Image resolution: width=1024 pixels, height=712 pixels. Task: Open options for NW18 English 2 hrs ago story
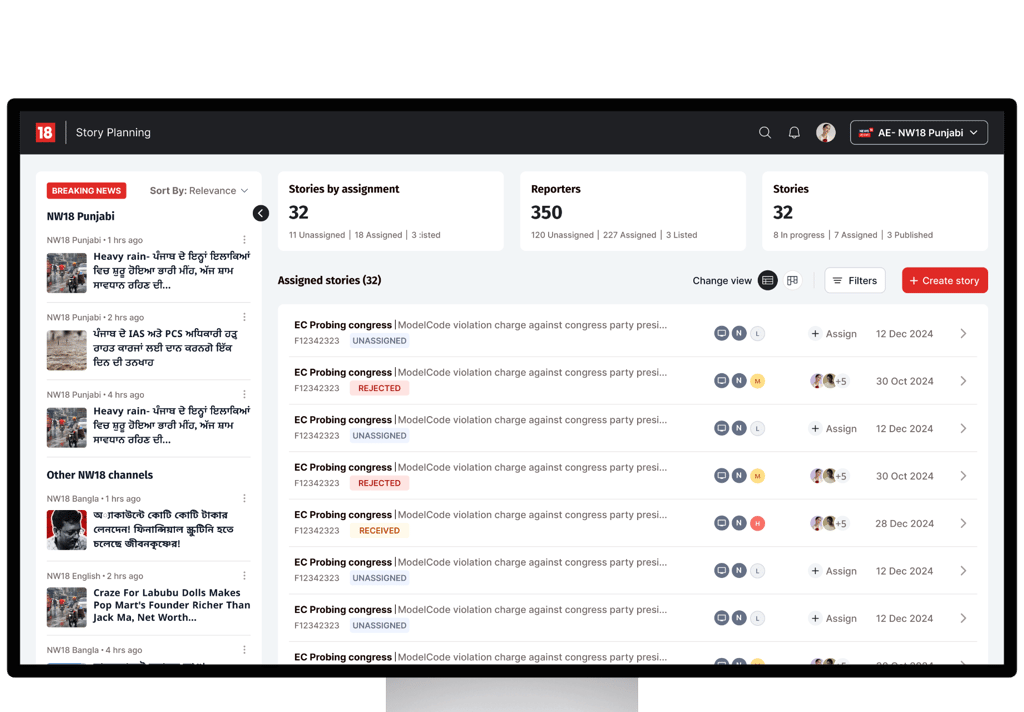[x=244, y=575]
